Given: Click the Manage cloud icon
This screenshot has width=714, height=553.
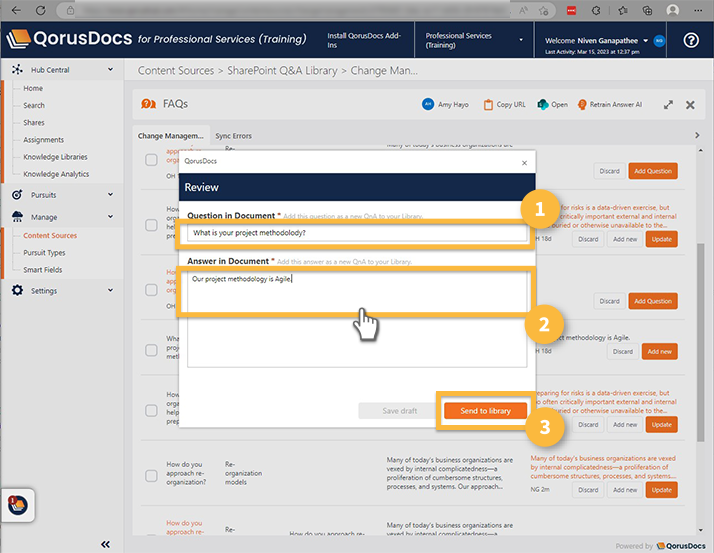Looking at the screenshot, I should click(x=17, y=216).
